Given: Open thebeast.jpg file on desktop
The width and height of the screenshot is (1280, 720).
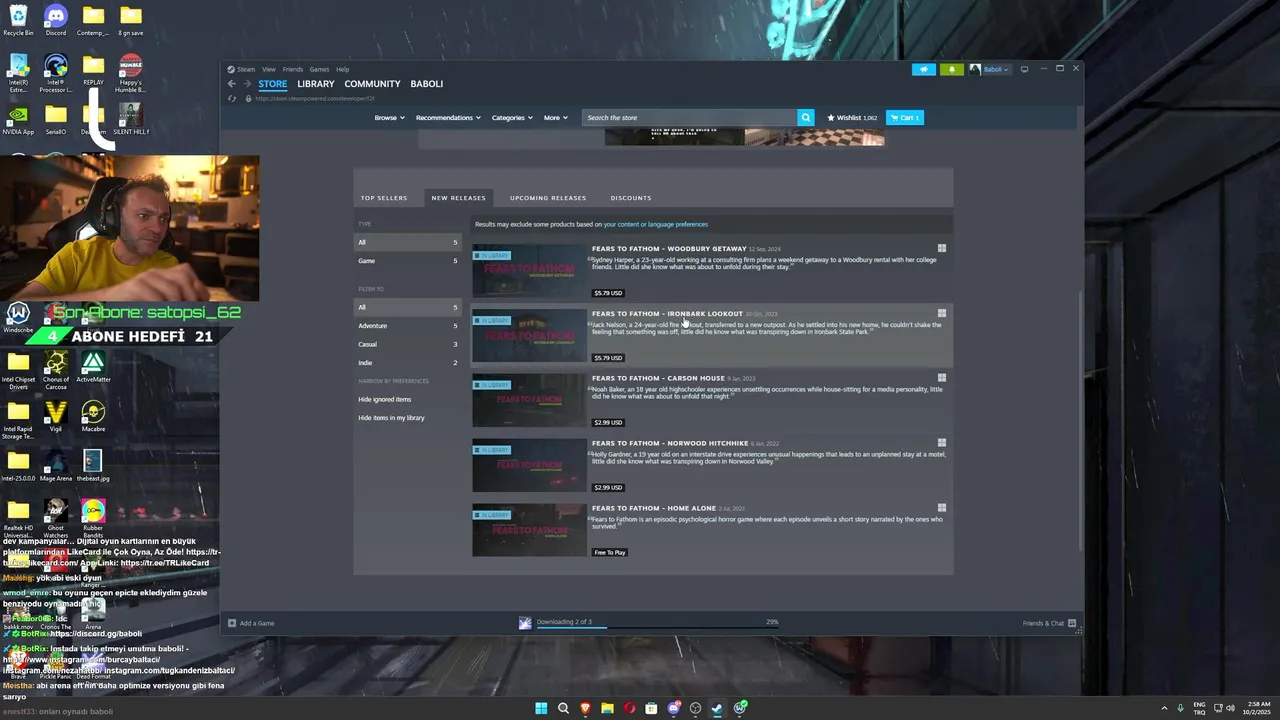Looking at the screenshot, I should (93, 465).
